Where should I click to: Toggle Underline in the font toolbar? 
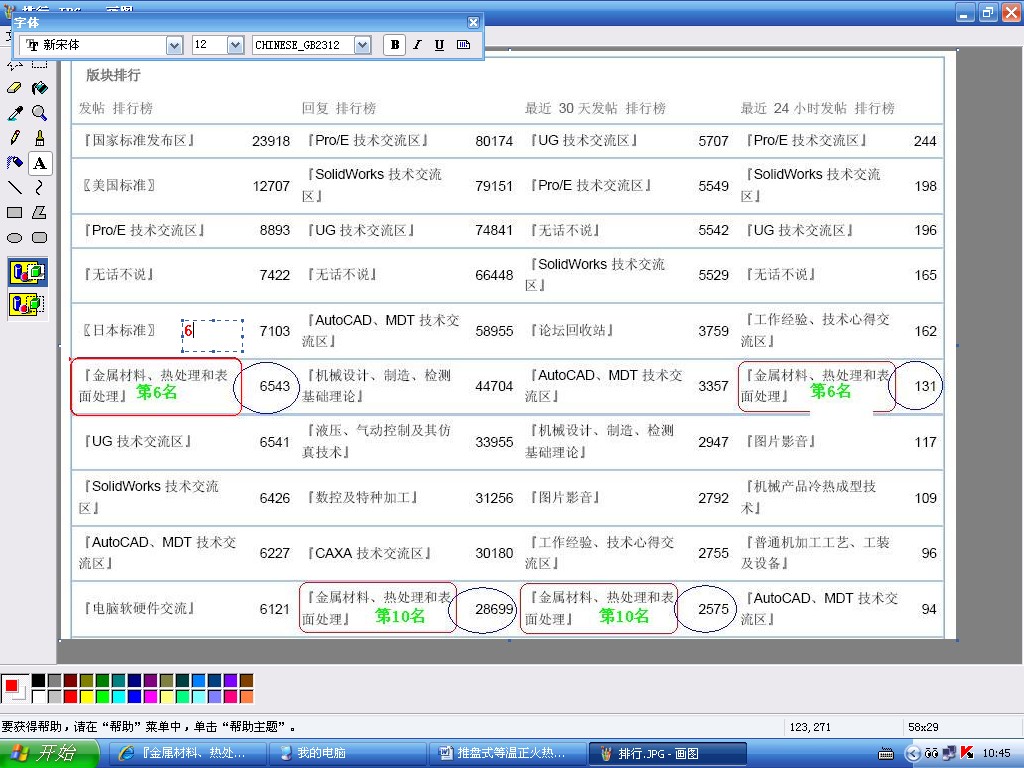point(440,44)
